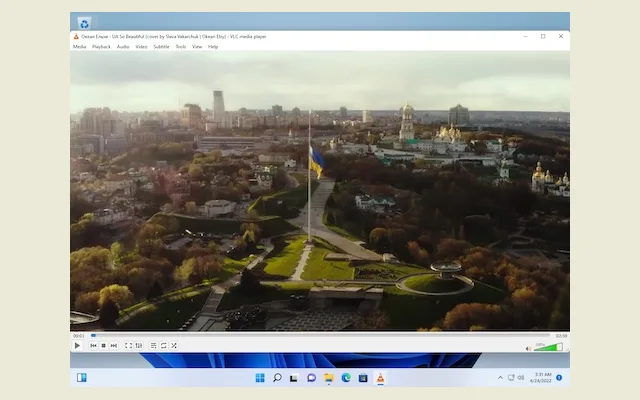This screenshot has height=400, width=640.
Task: Maximize the VLC window
Action: (x=543, y=36)
